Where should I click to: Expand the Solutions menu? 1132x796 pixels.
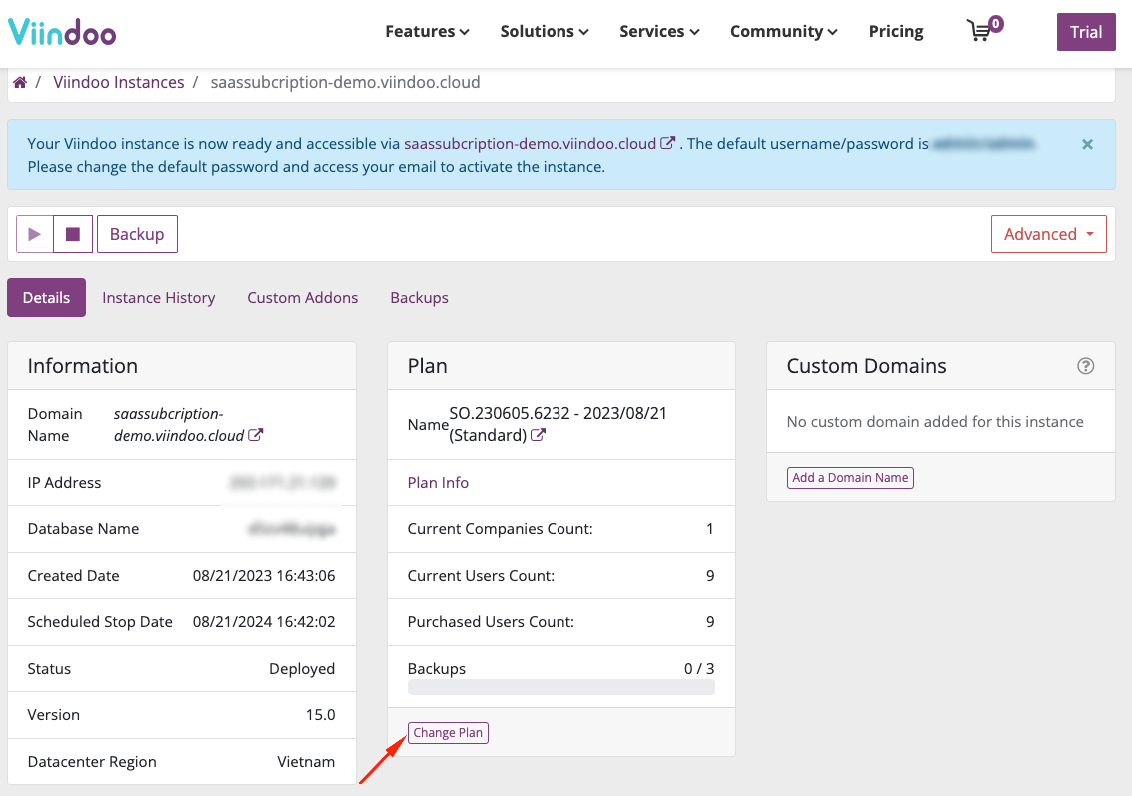(544, 32)
